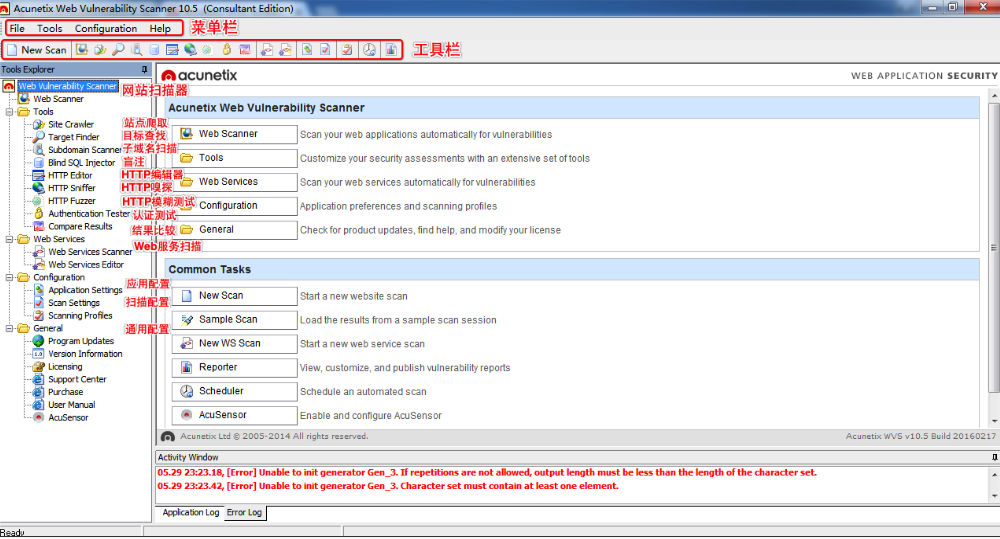Click Activity Window scrollbar down arrow
1000x539 pixels.
(994, 496)
